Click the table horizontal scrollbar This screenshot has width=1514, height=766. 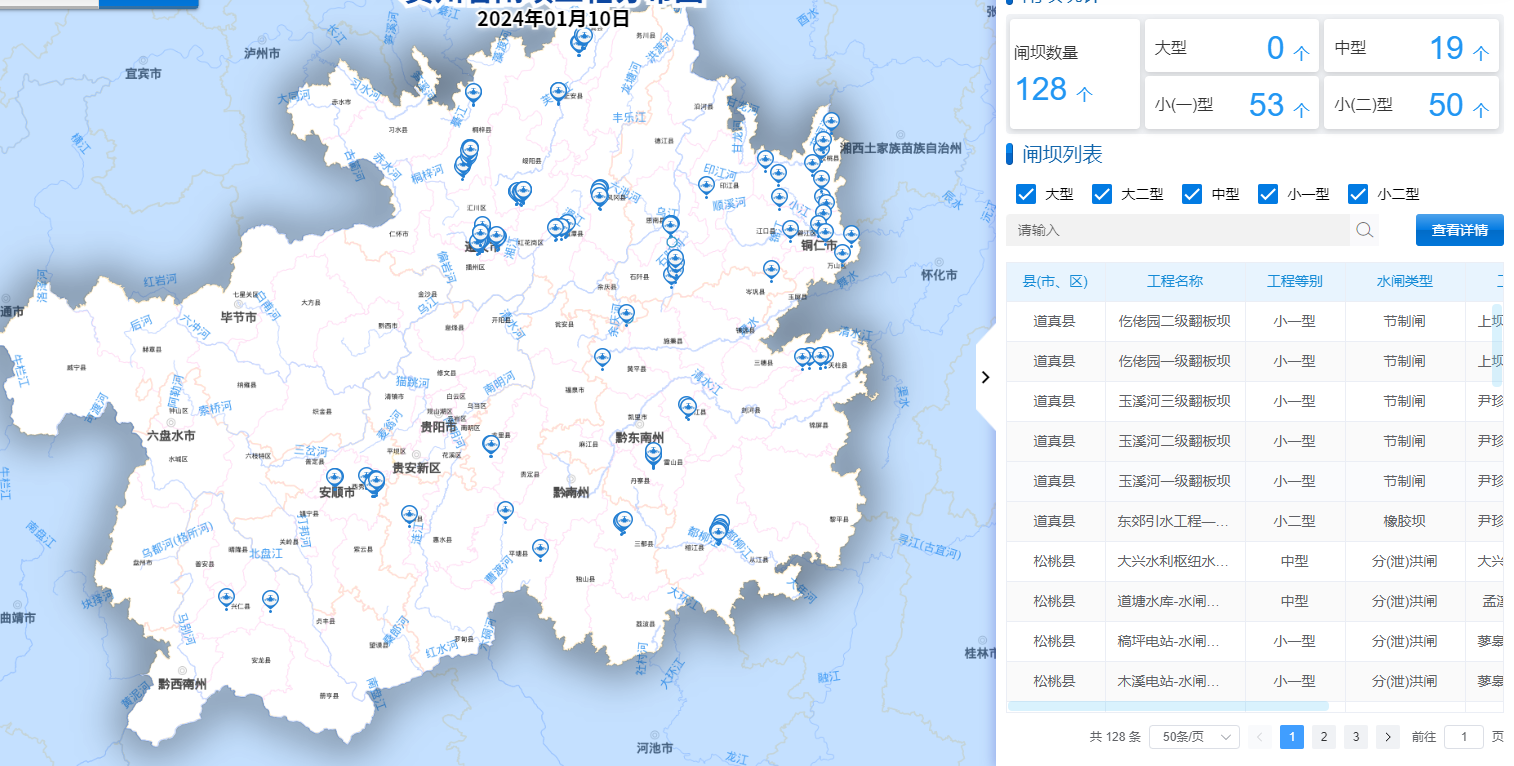pos(1168,706)
